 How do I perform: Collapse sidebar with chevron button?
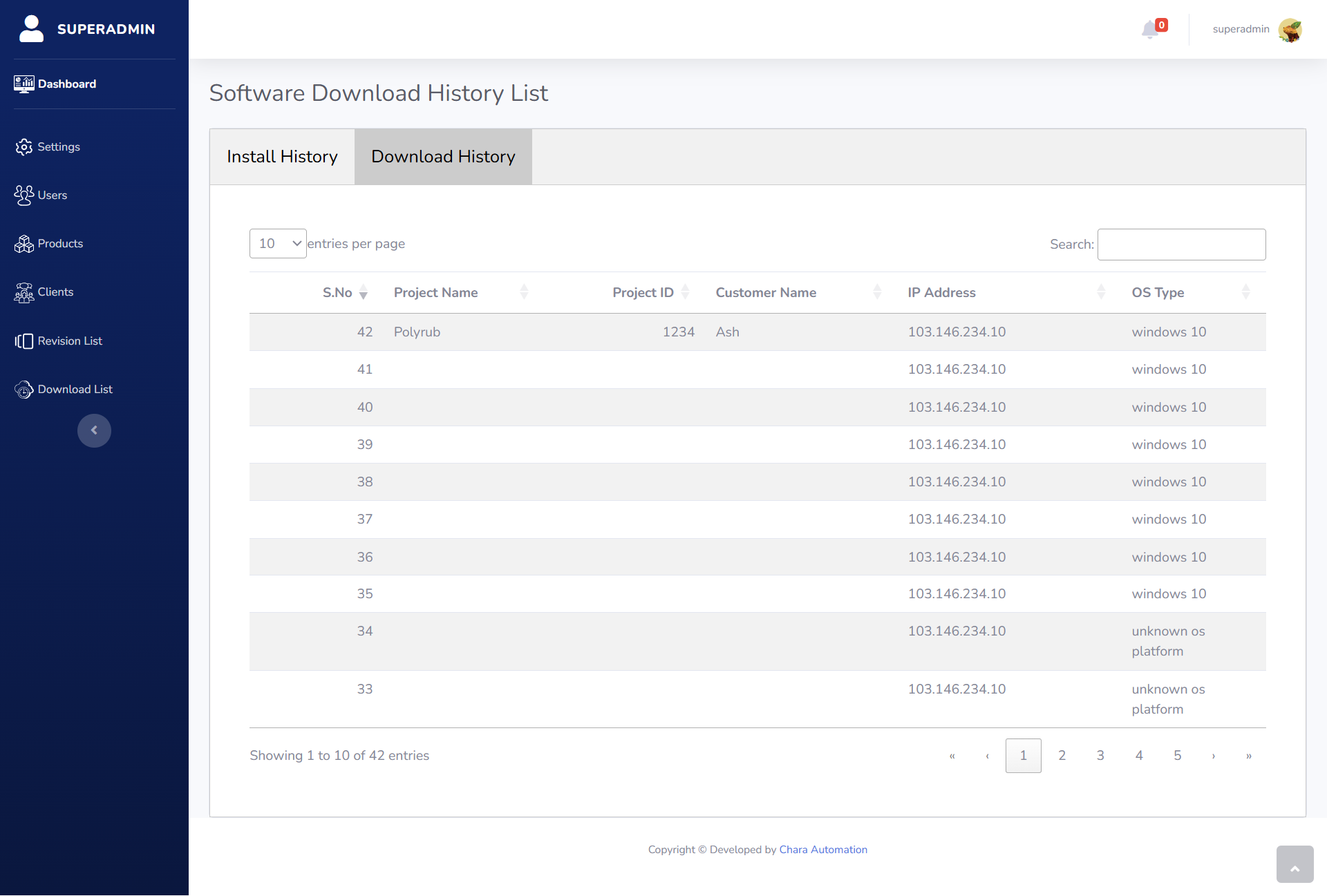click(x=94, y=430)
